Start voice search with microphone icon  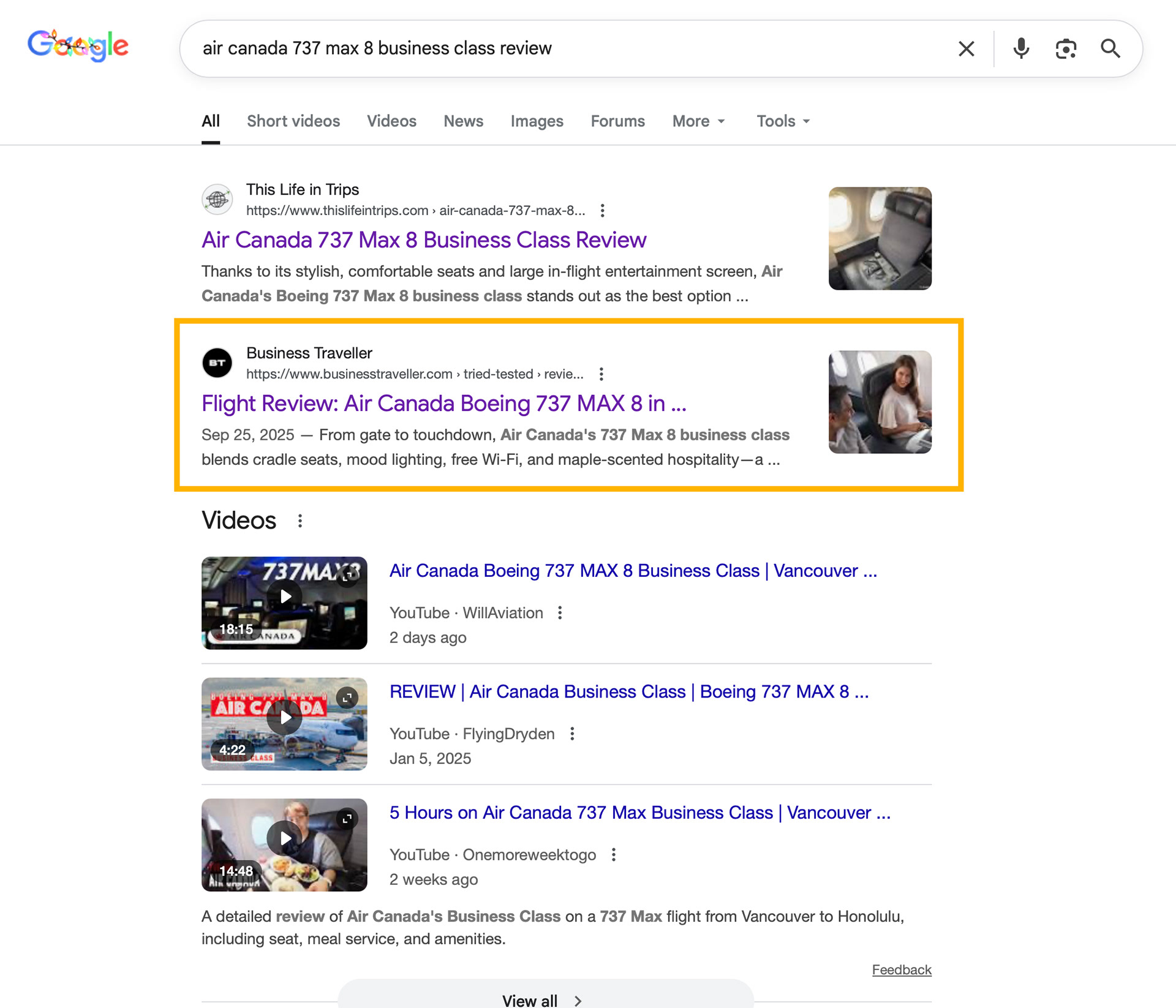coord(1020,48)
